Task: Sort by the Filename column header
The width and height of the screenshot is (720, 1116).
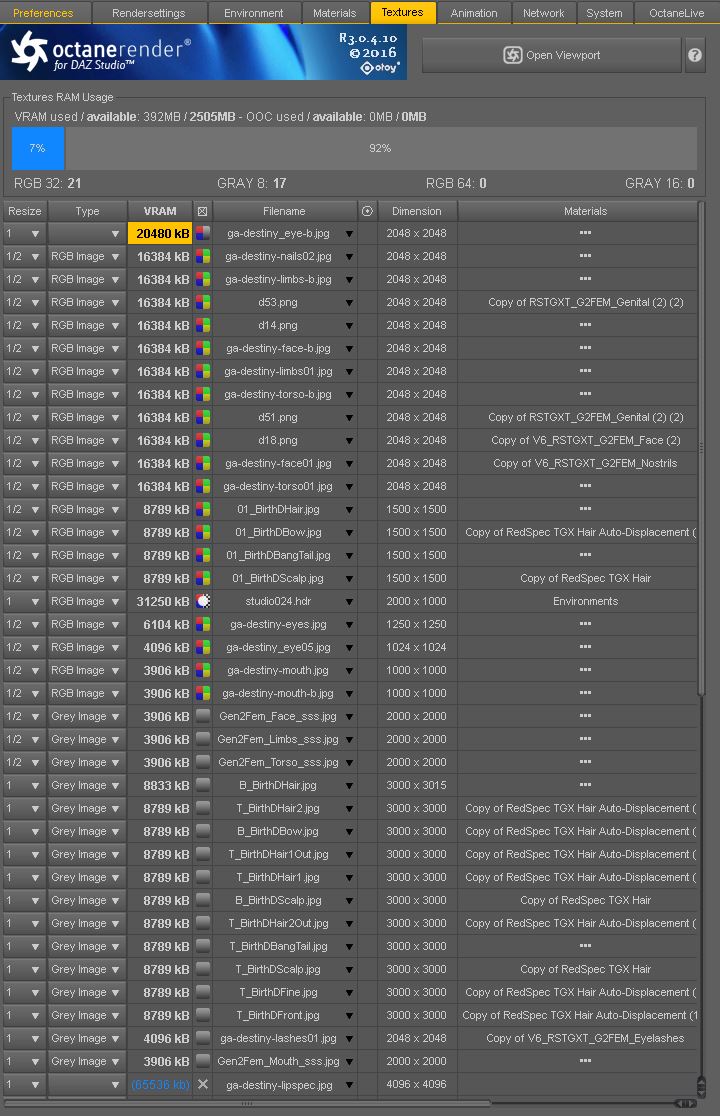Action: (285, 211)
